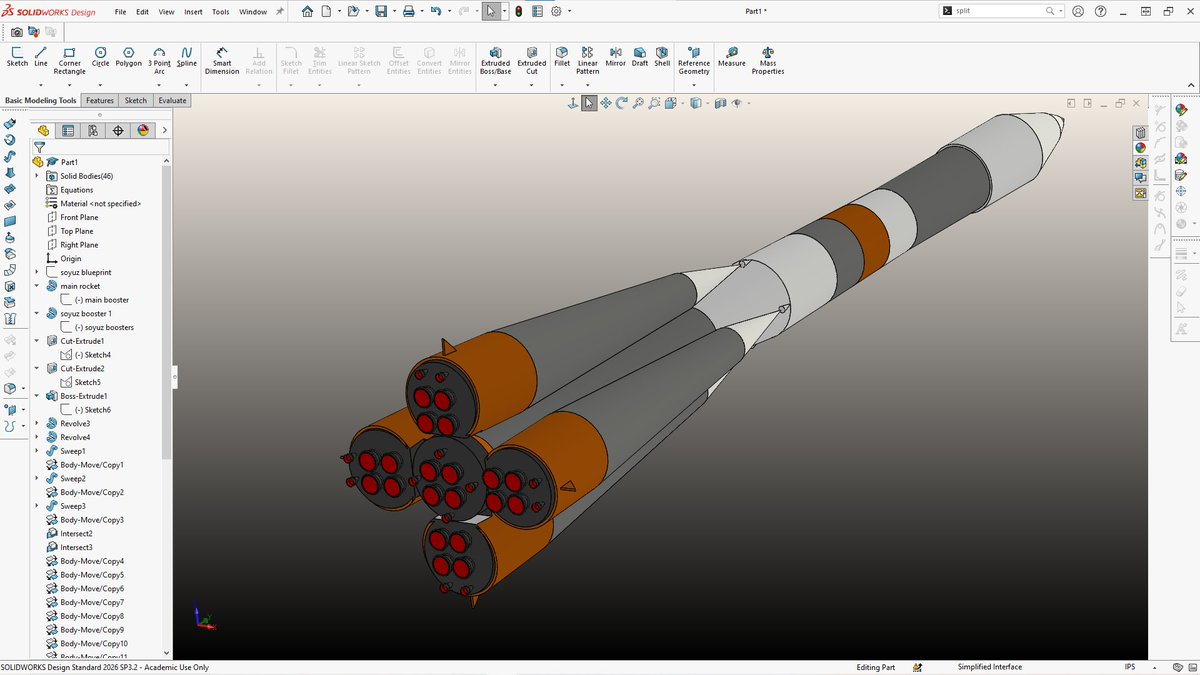Launch the Measure tool

pyautogui.click(x=732, y=57)
